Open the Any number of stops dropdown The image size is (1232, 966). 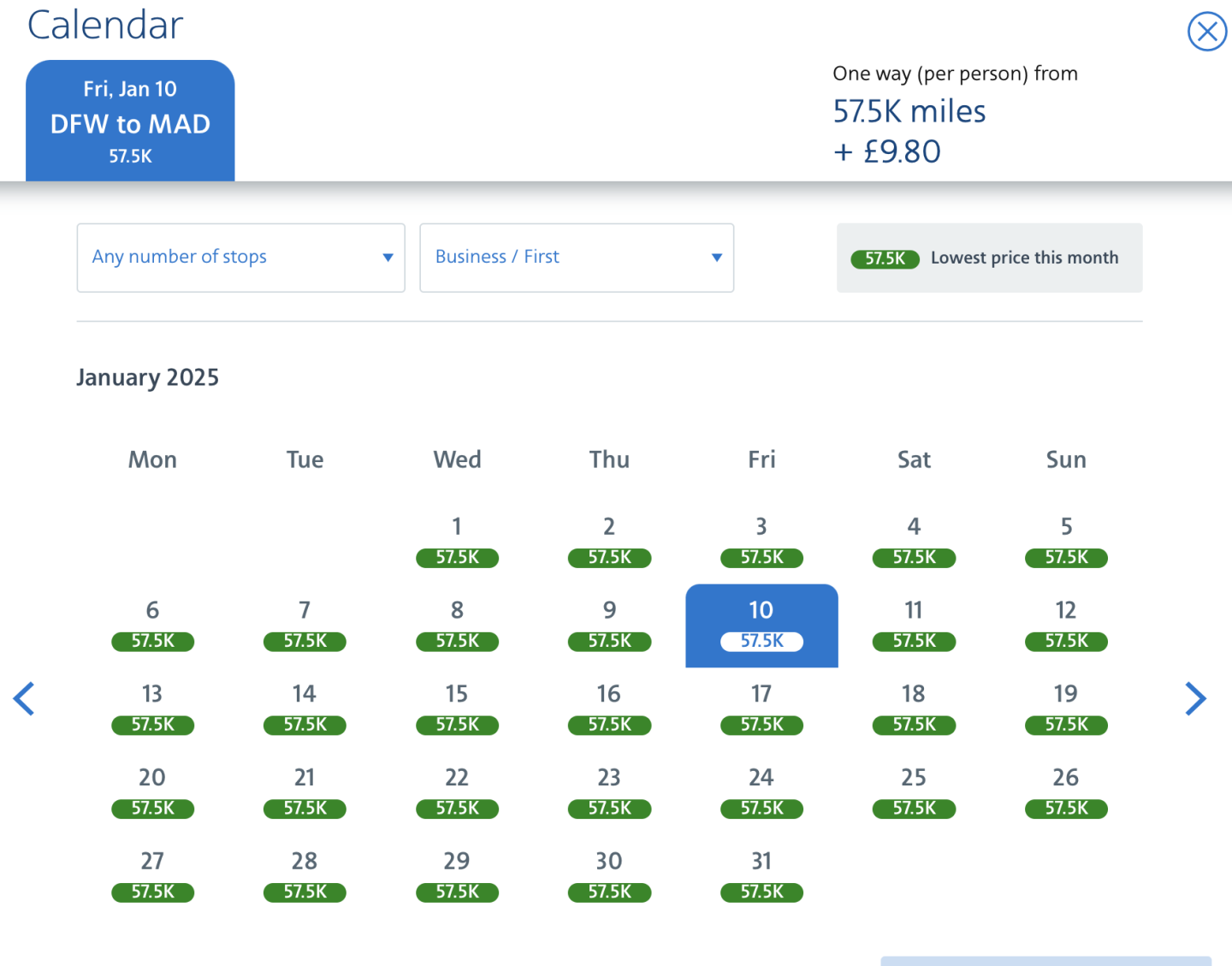[x=240, y=258]
